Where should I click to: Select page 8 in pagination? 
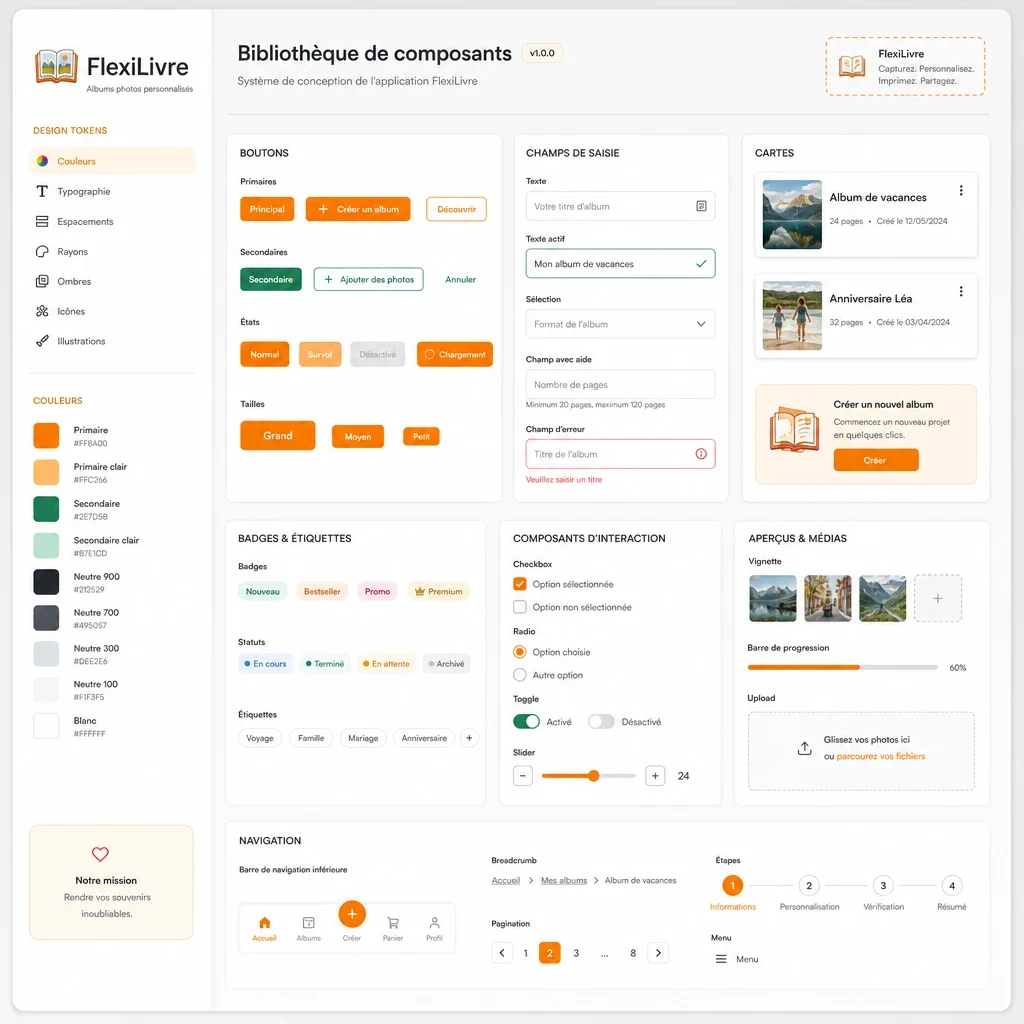point(633,953)
